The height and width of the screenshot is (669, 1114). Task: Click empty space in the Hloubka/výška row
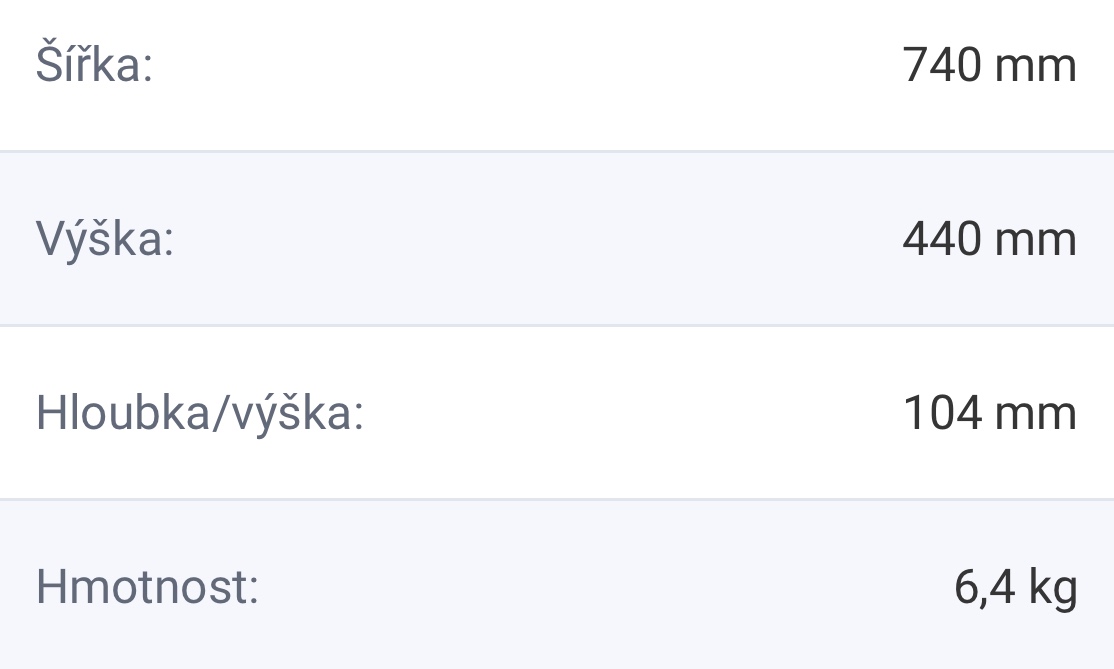[x=630, y=413]
